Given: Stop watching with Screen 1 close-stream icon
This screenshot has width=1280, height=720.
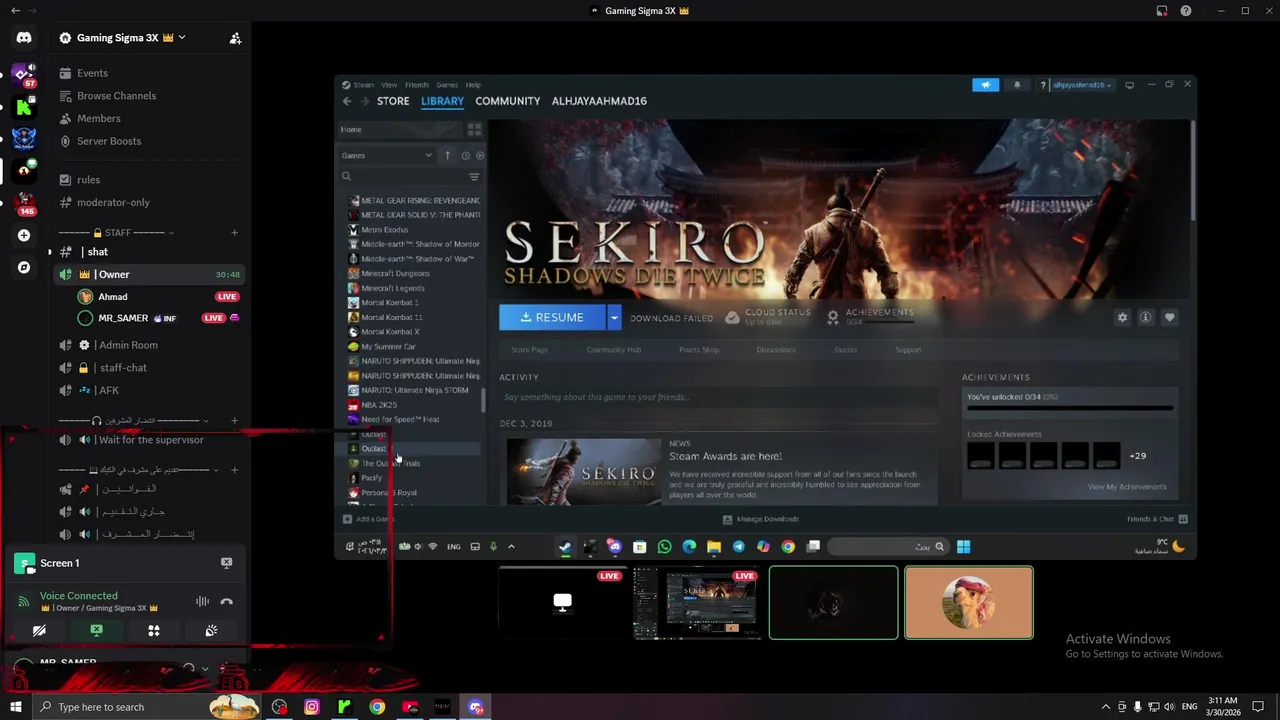Looking at the screenshot, I should 227,563.
